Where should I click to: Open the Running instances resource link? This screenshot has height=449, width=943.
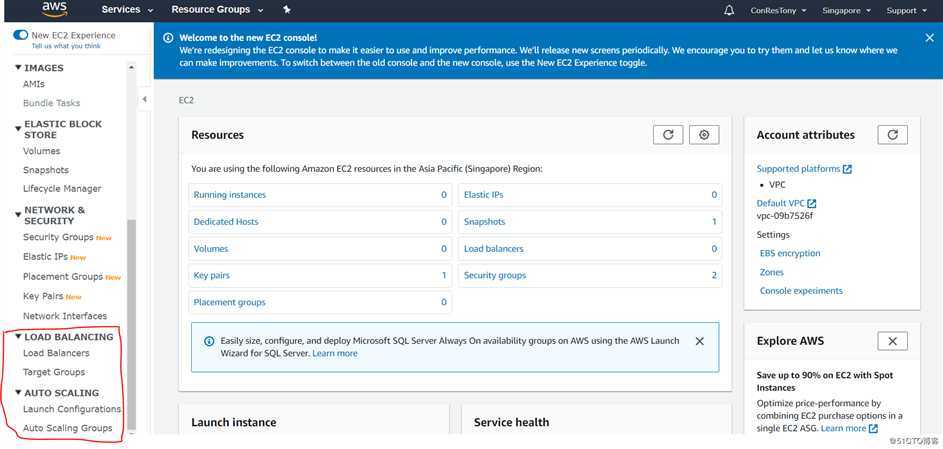point(230,195)
